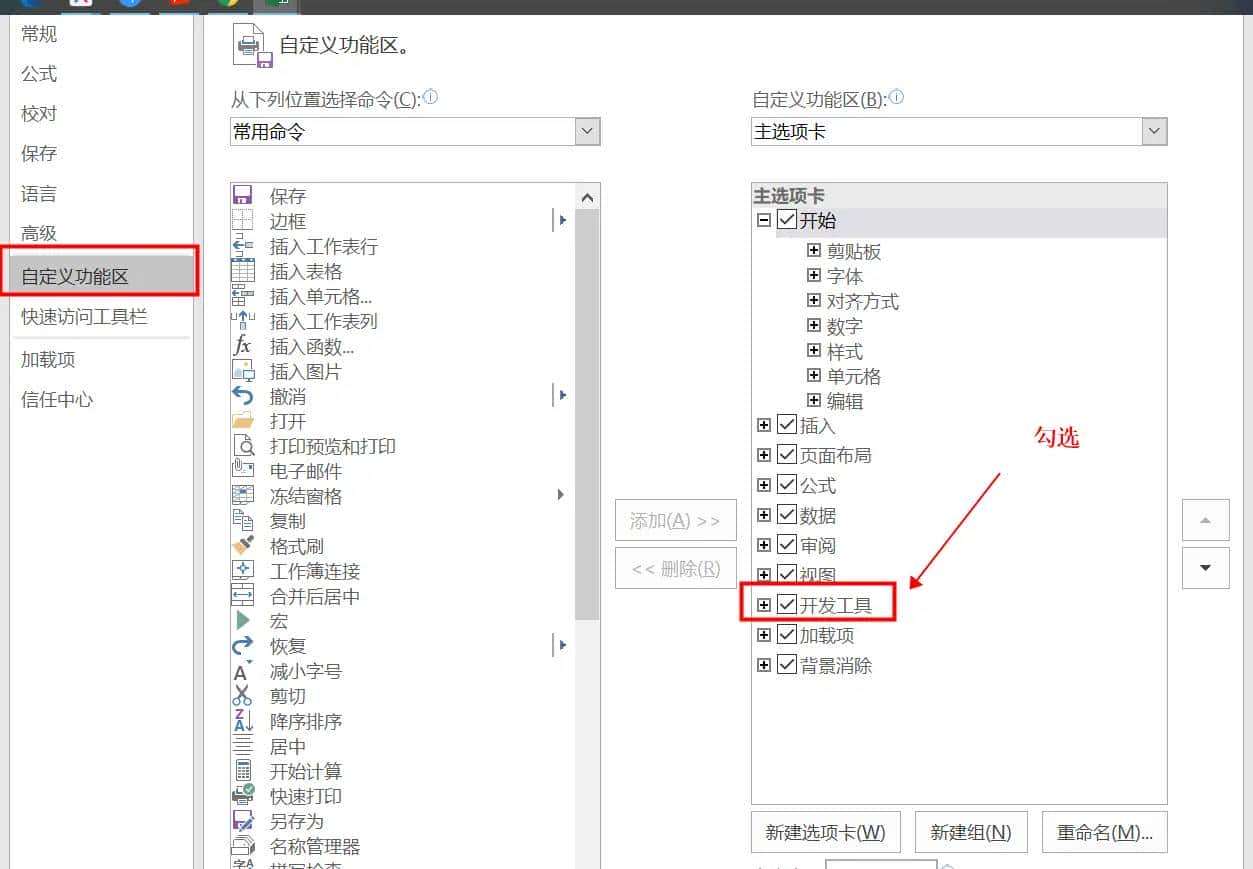Click the 降序排序 command icon
Viewport: 1253px width, 869px height.
point(244,721)
